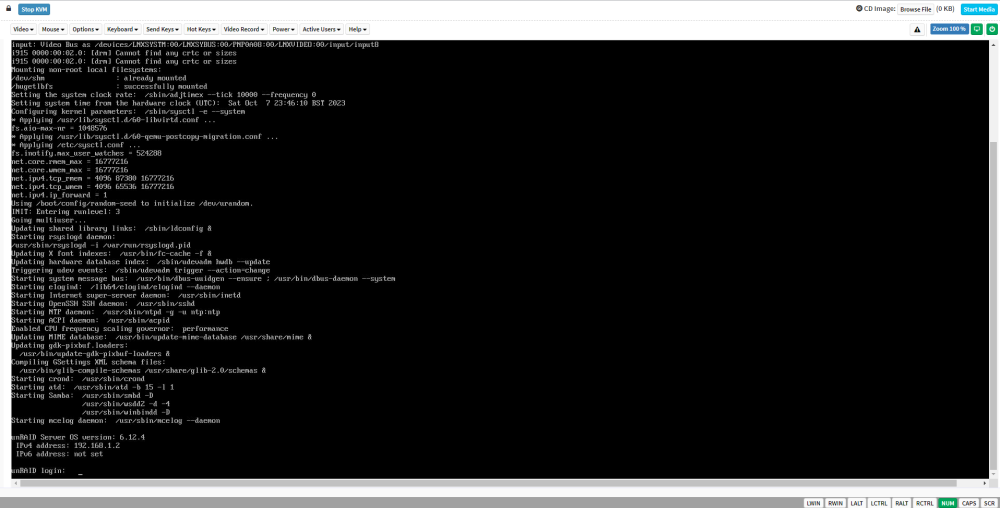This screenshot has height=508, width=1000.
Task: Open the Help menu
Action: click(358, 29)
